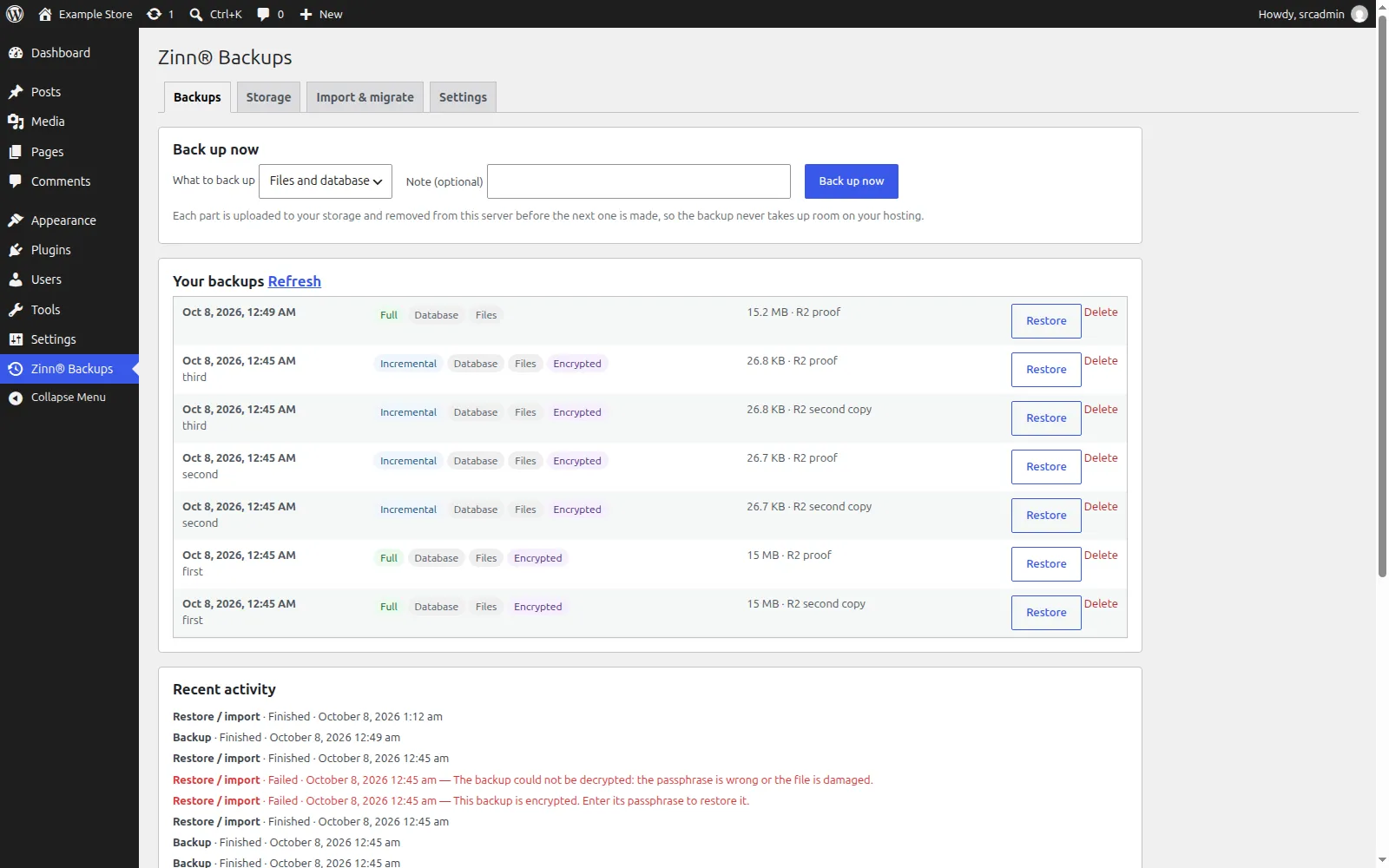This screenshot has height=868, width=1389.
Task: Click the Zinn® Backups clock icon
Action: tap(16, 369)
